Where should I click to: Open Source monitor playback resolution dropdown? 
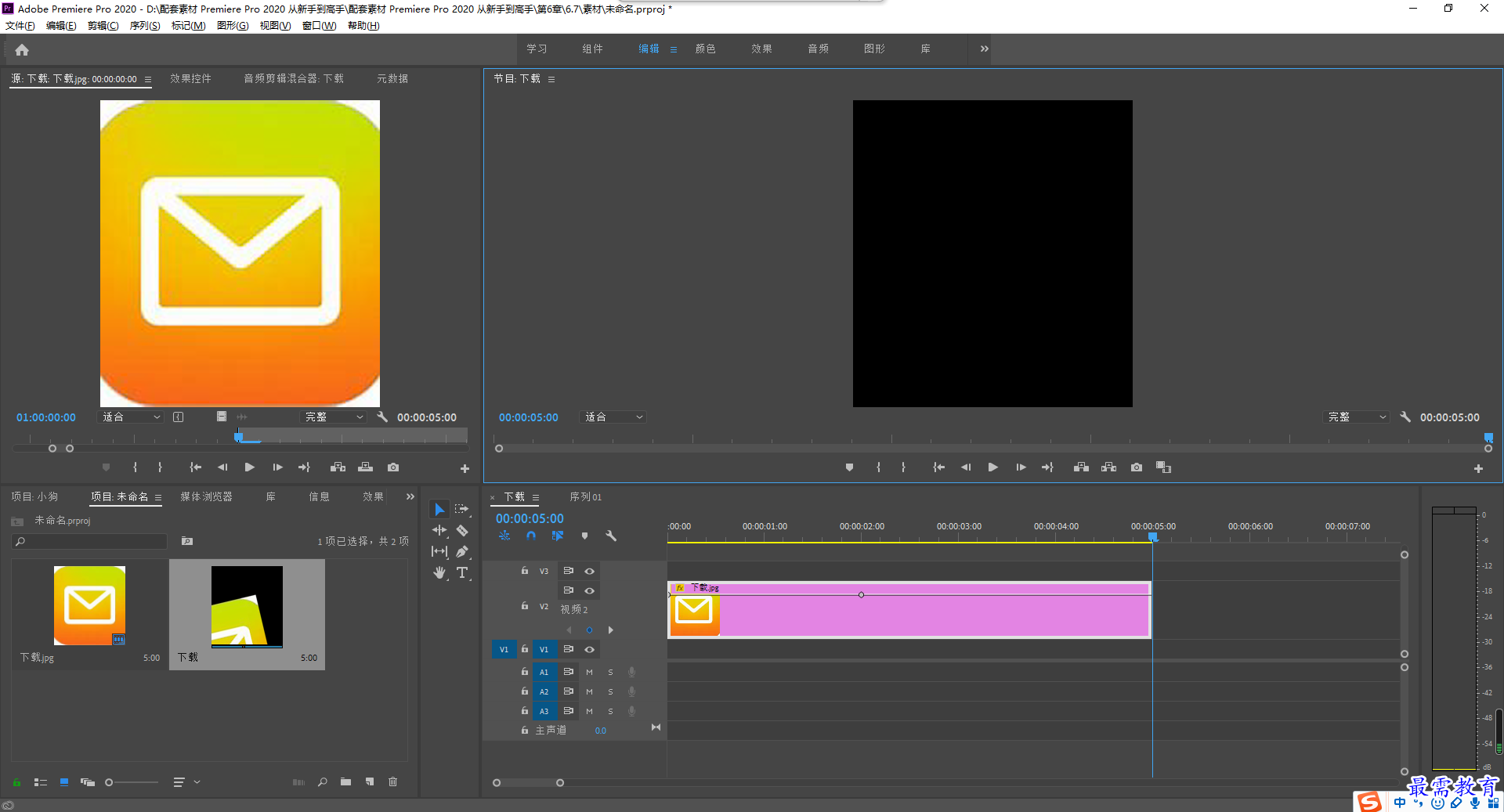click(334, 417)
